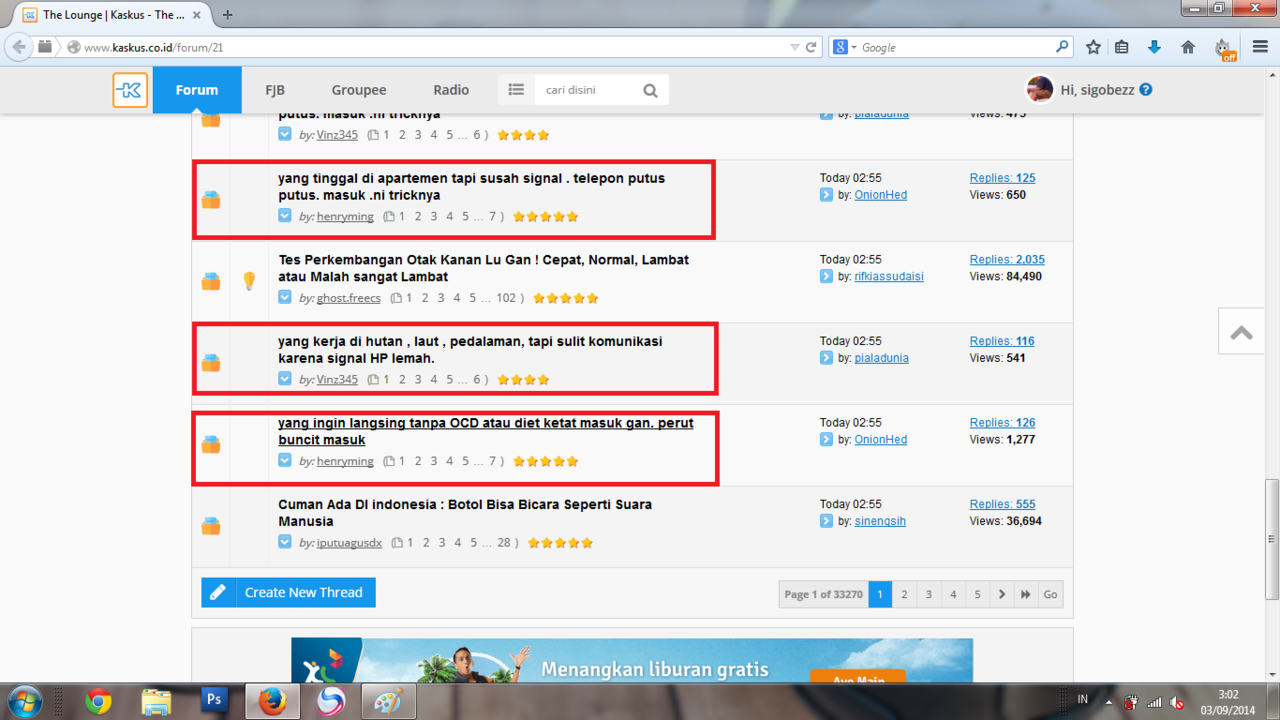Click next page arrow in pagination
Viewport: 1280px width, 720px height.
[x=1002, y=594]
